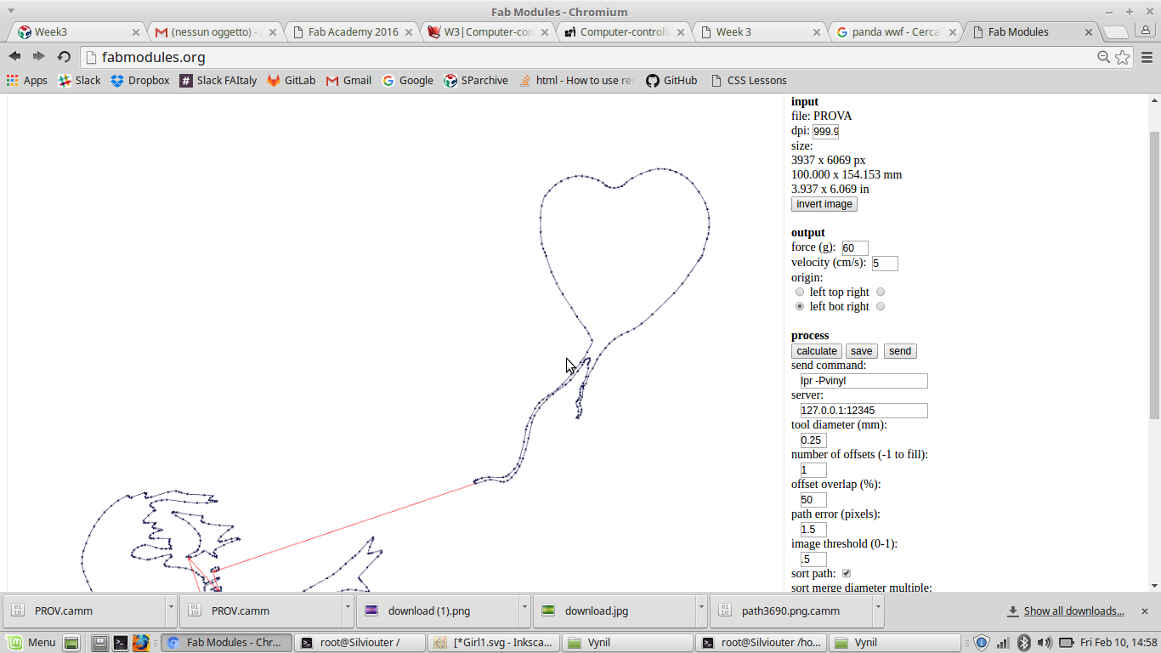Image resolution: width=1161 pixels, height=653 pixels.
Task: Open the SParchive bookmark
Action: (475, 80)
